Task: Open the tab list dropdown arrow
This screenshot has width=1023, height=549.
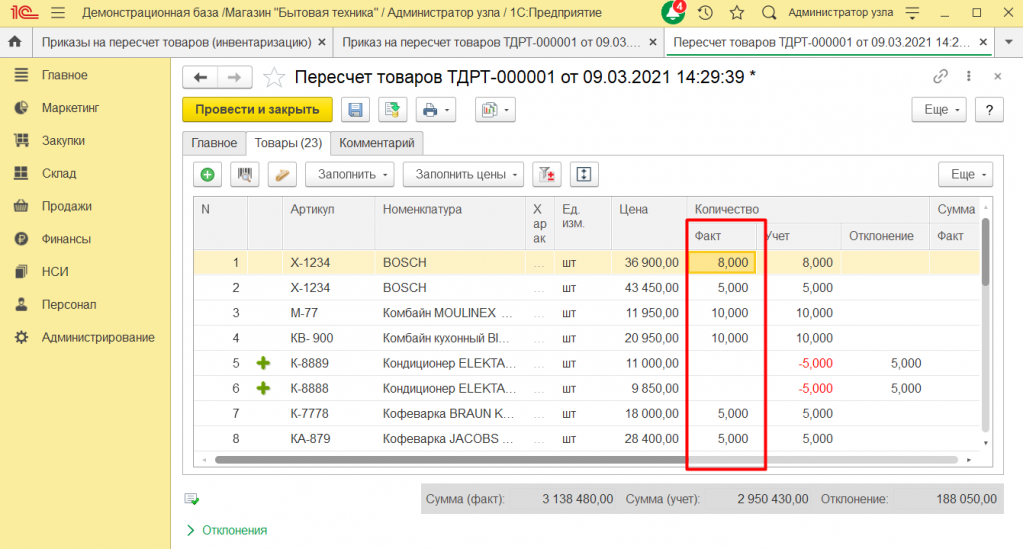Action: coord(1009,42)
